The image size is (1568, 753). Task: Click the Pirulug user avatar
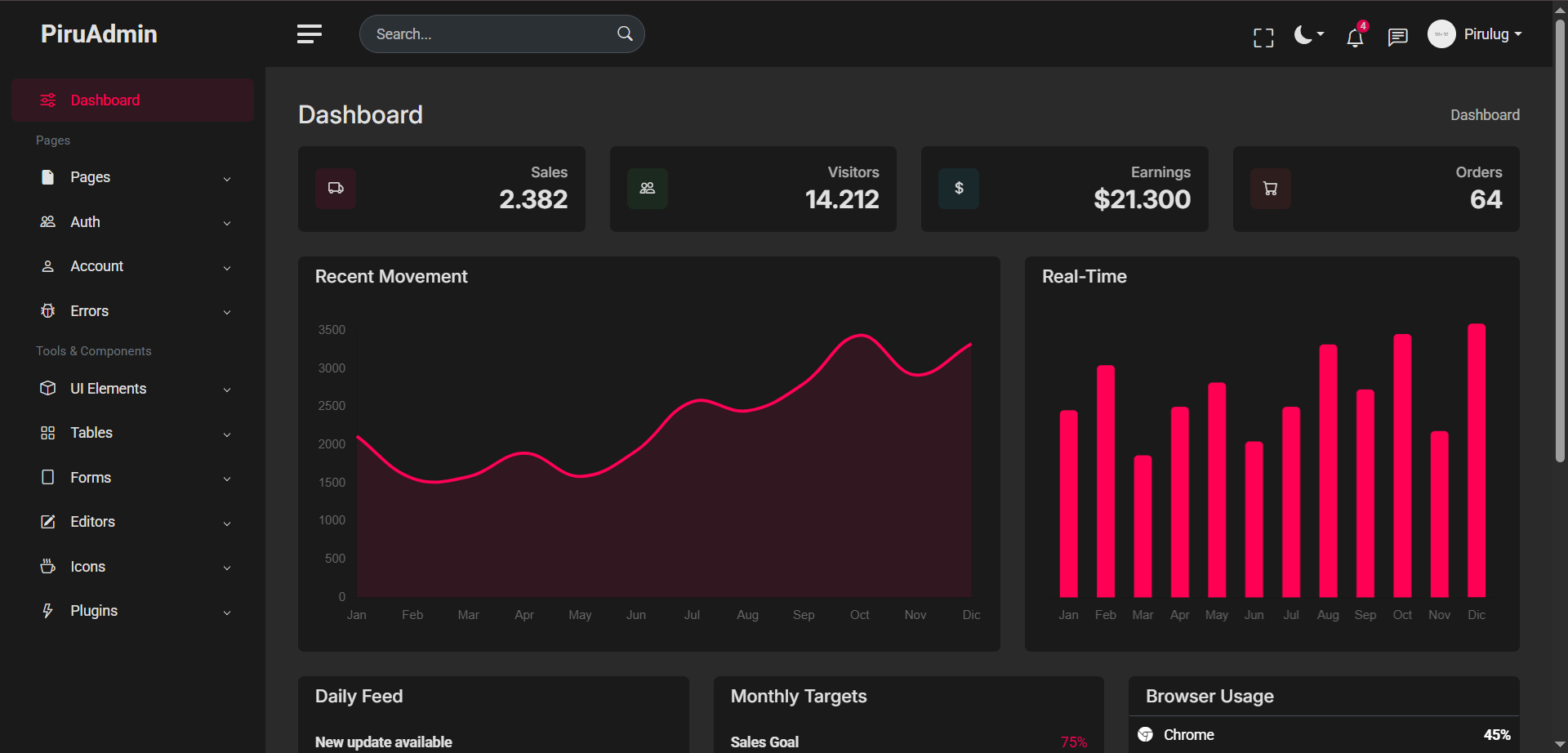coord(1441,34)
